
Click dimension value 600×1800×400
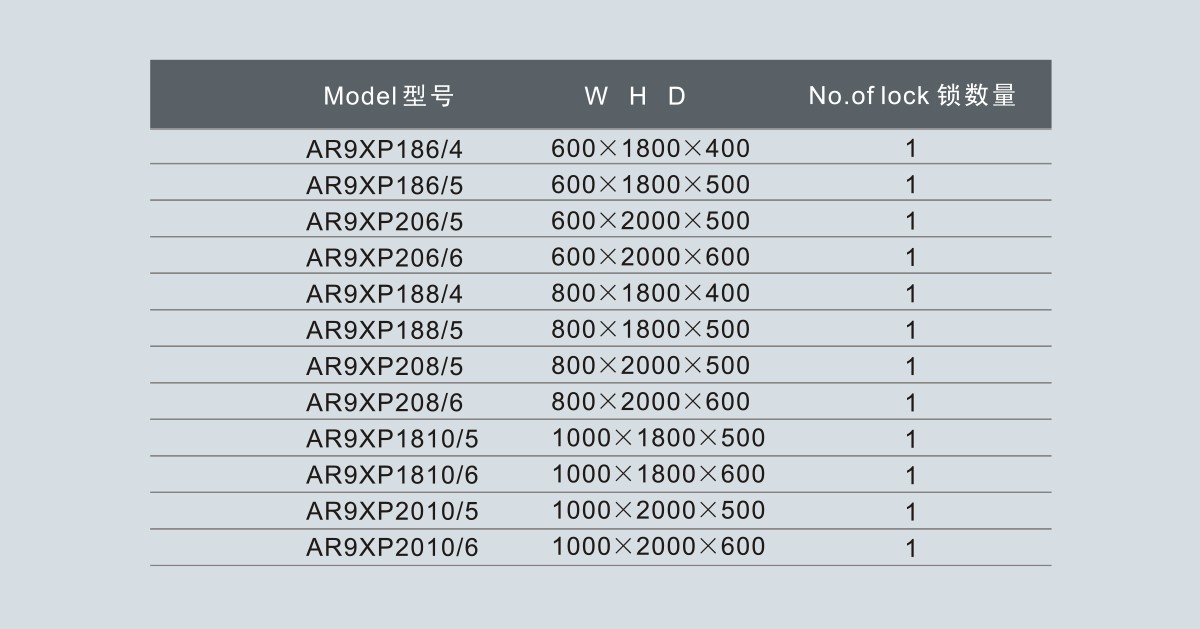650,149
